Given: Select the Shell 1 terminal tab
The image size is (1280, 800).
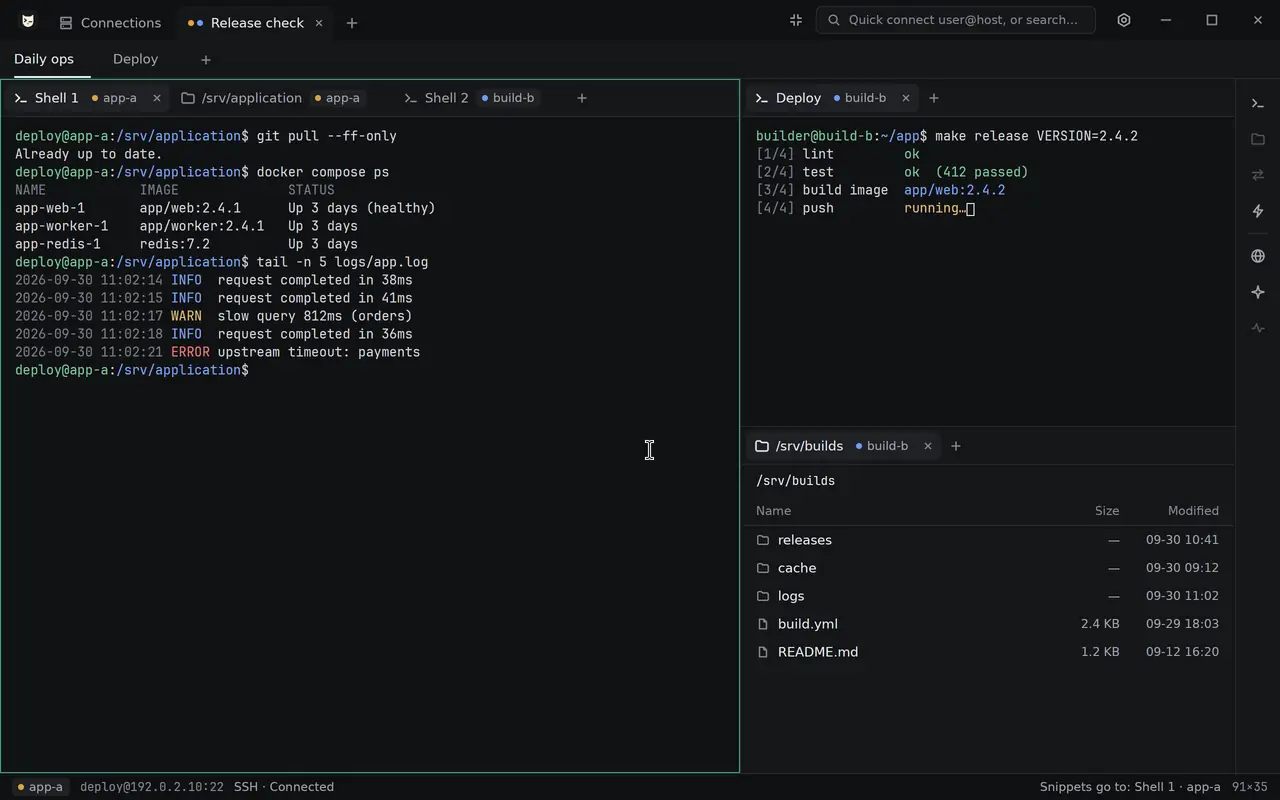Looking at the screenshot, I should (87, 98).
